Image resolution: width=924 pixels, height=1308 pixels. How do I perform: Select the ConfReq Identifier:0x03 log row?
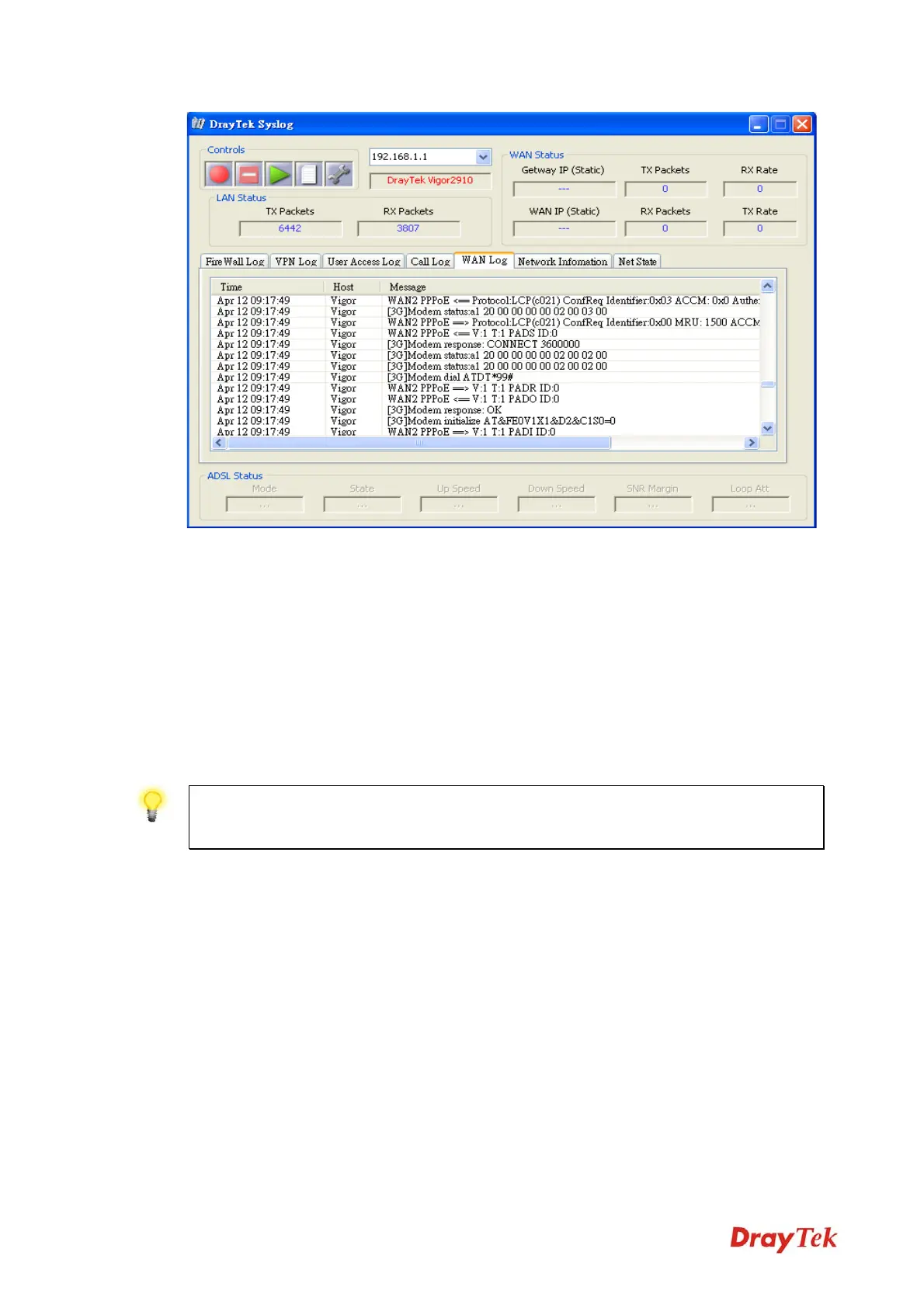click(485, 300)
